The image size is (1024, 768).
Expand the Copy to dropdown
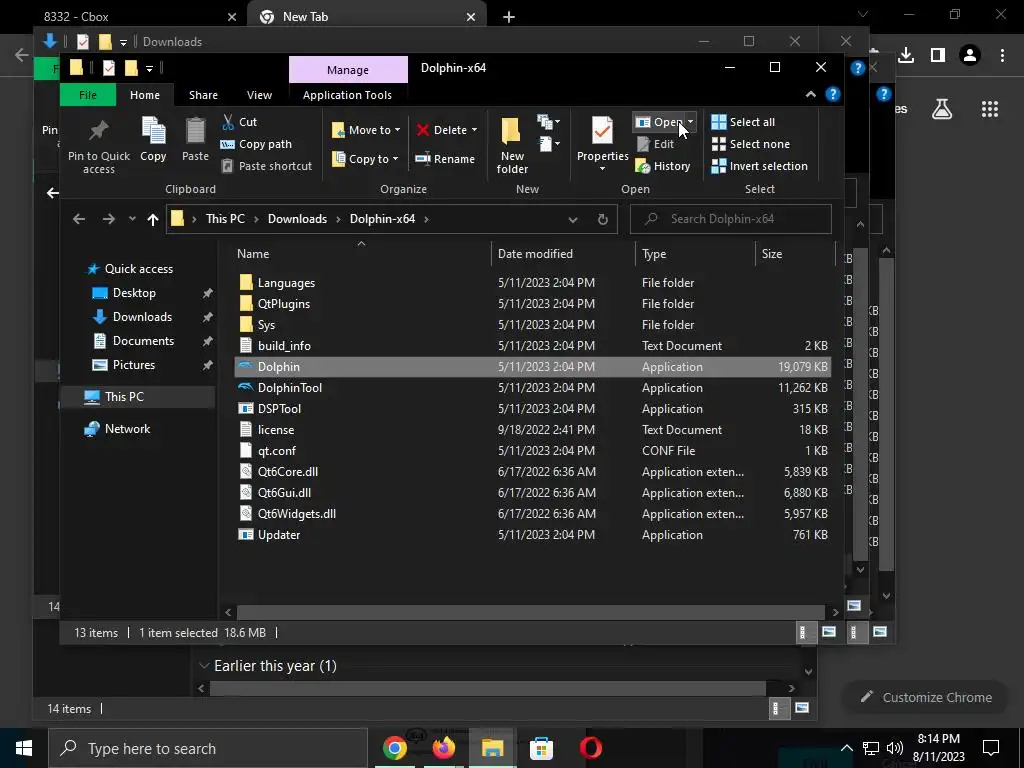coord(395,159)
